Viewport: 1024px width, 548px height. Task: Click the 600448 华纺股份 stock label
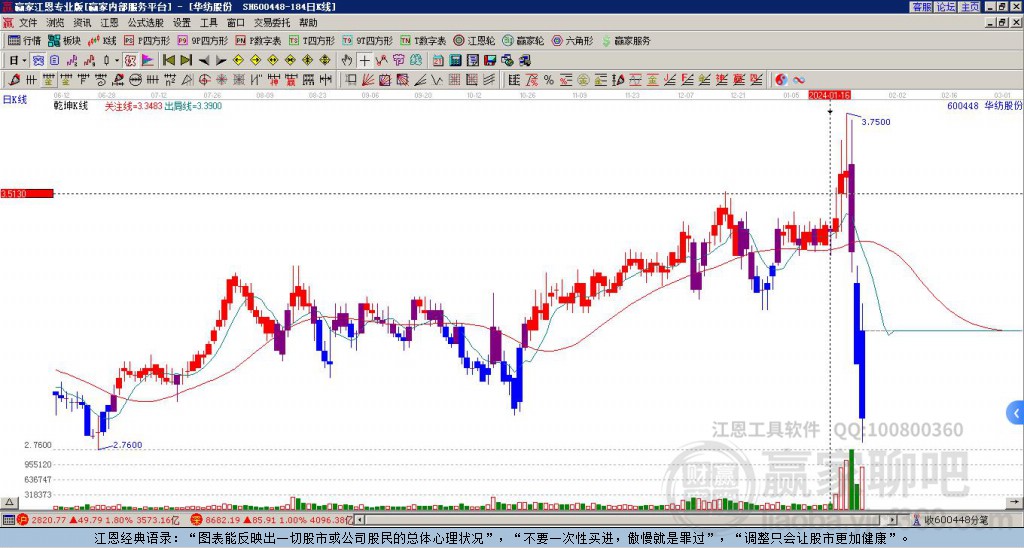point(985,106)
